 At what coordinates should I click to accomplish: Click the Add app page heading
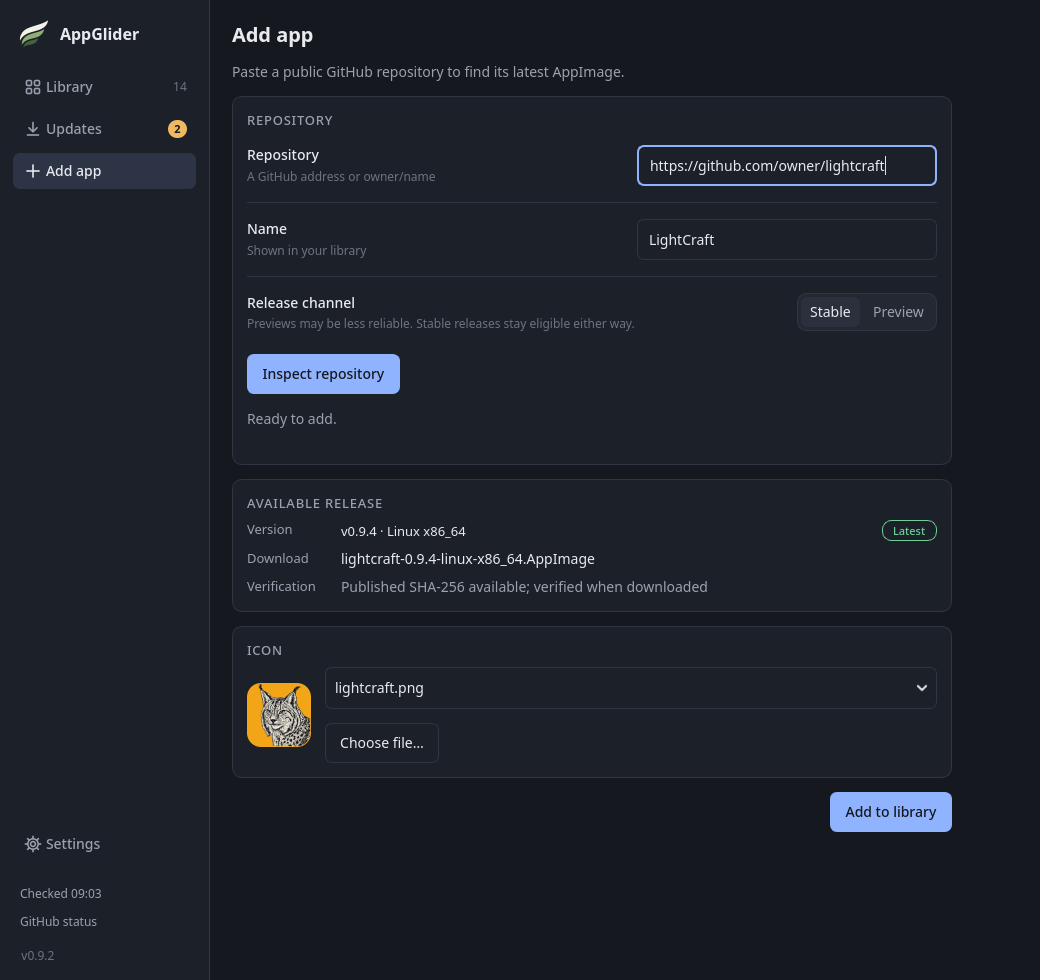point(273,35)
